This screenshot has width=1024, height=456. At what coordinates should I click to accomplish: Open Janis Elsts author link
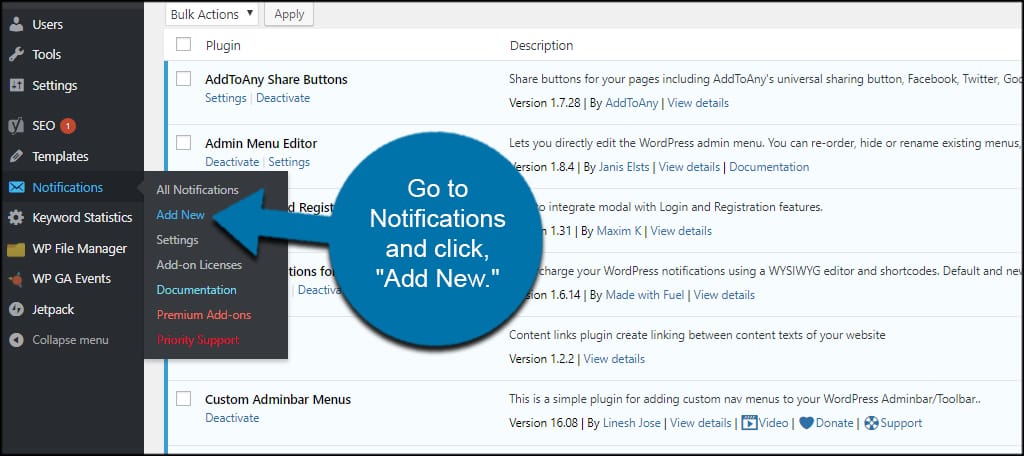pos(623,167)
